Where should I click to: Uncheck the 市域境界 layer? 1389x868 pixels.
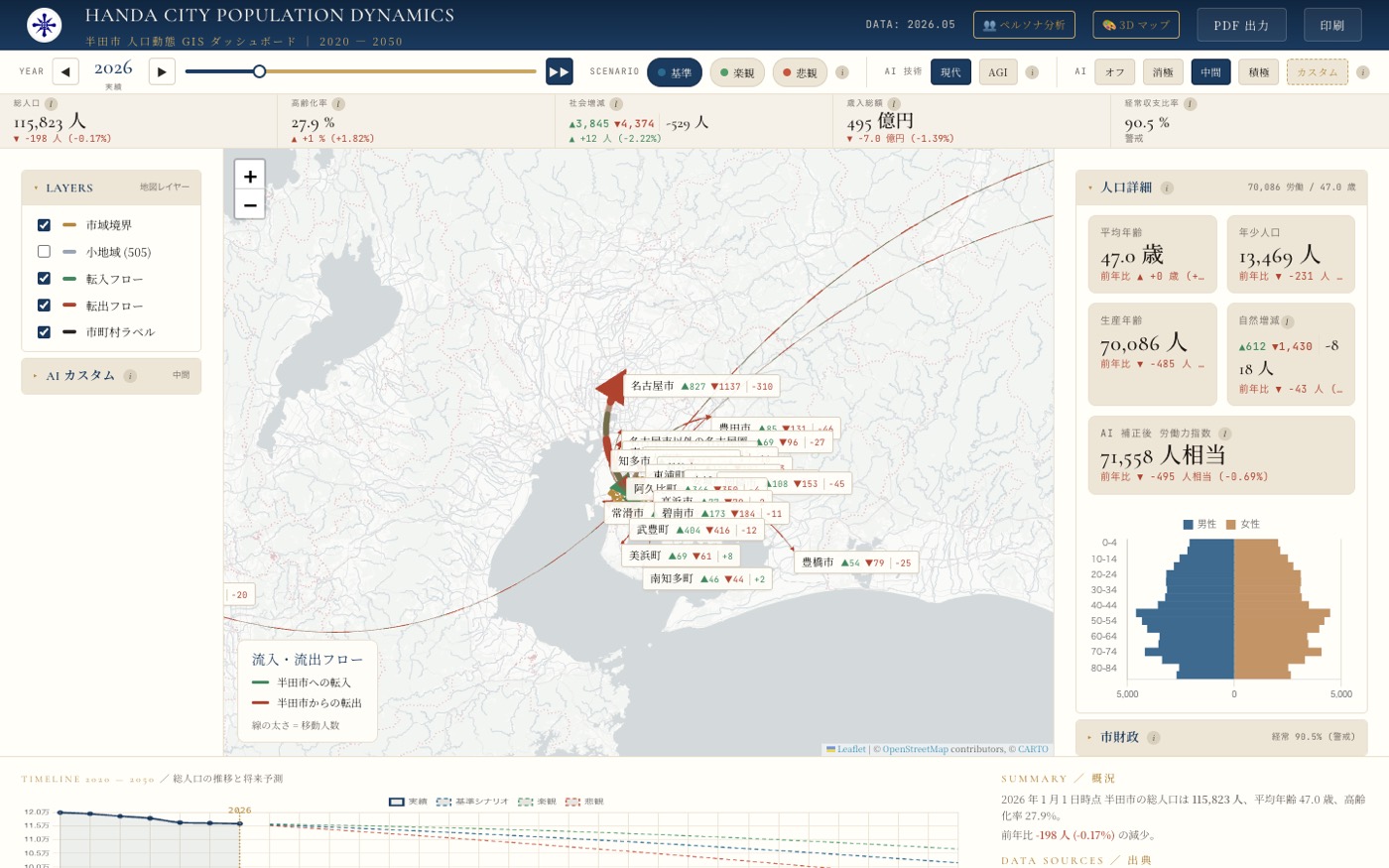click(x=44, y=225)
